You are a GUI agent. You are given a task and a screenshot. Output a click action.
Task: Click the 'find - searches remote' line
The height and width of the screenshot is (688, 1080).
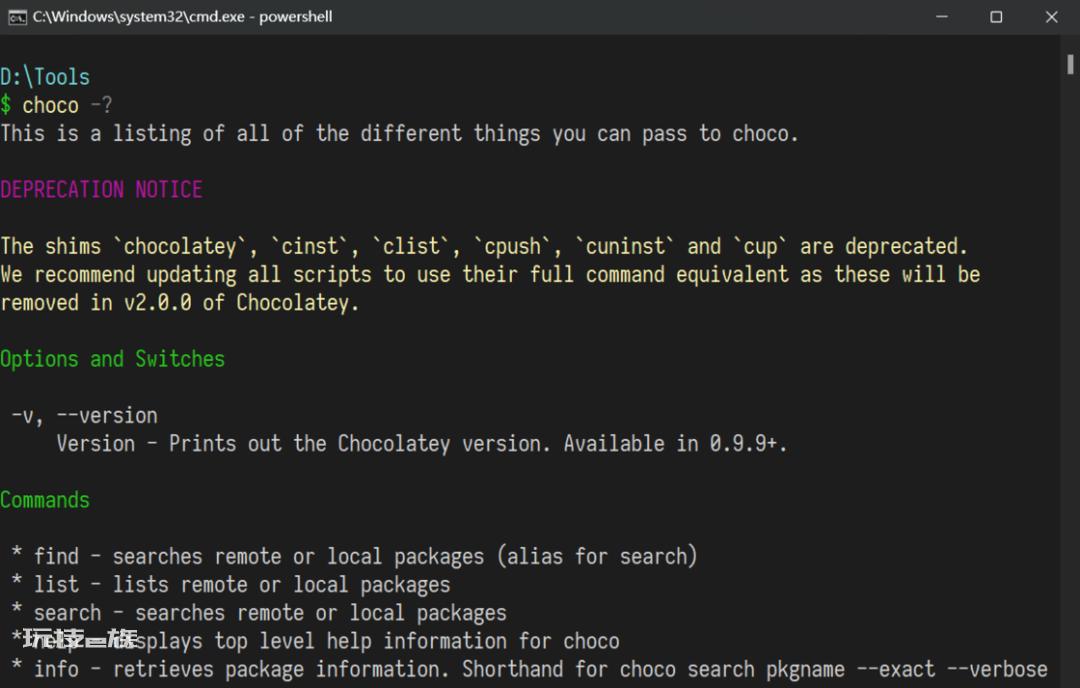[355, 556]
